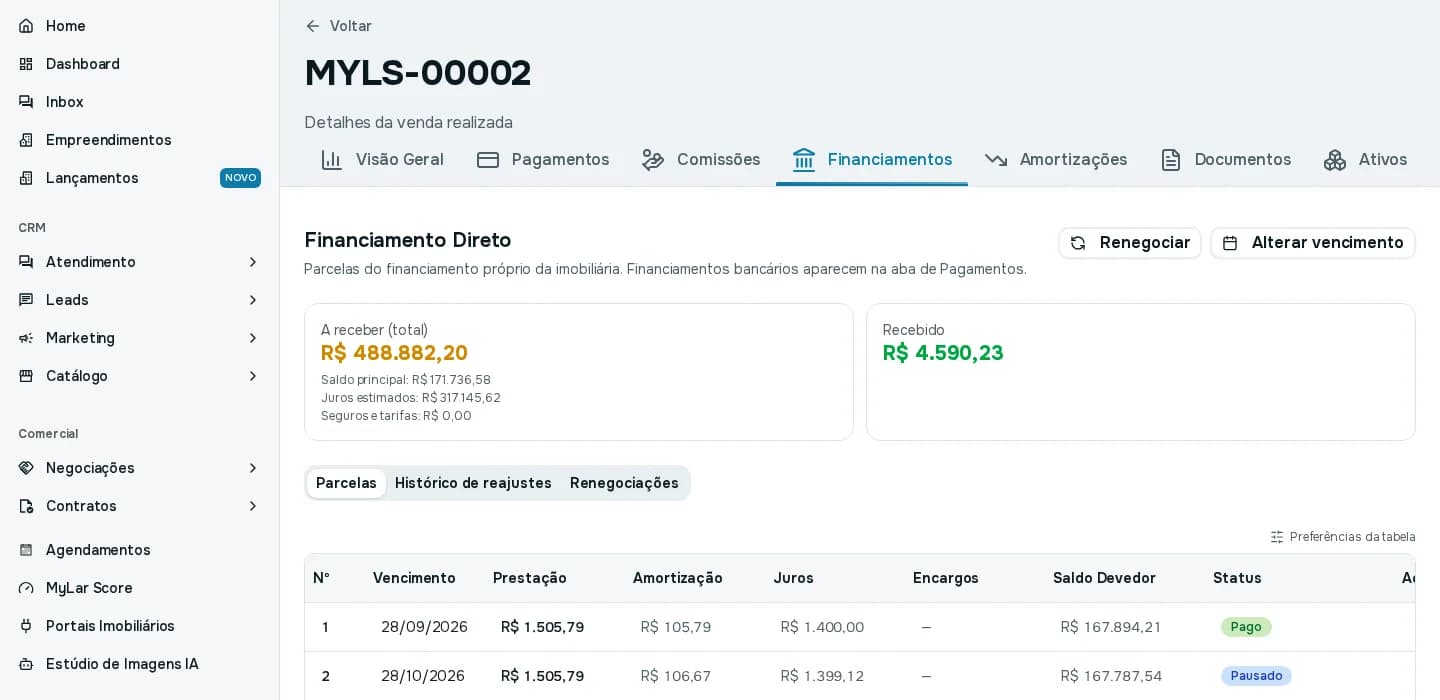Click the Atendimento chat bubbles icon
Viewport: 1440px width, 700px height.
click(x=26, y=262)
